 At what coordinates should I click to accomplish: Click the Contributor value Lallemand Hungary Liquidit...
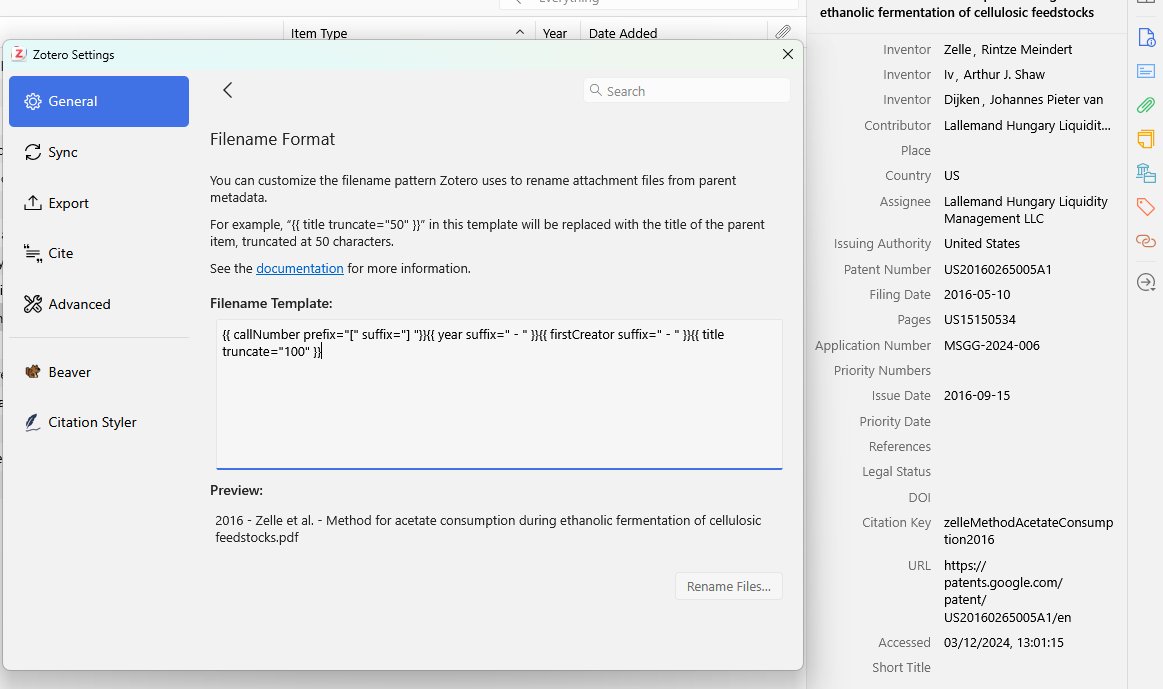[x=1027, y=125]
